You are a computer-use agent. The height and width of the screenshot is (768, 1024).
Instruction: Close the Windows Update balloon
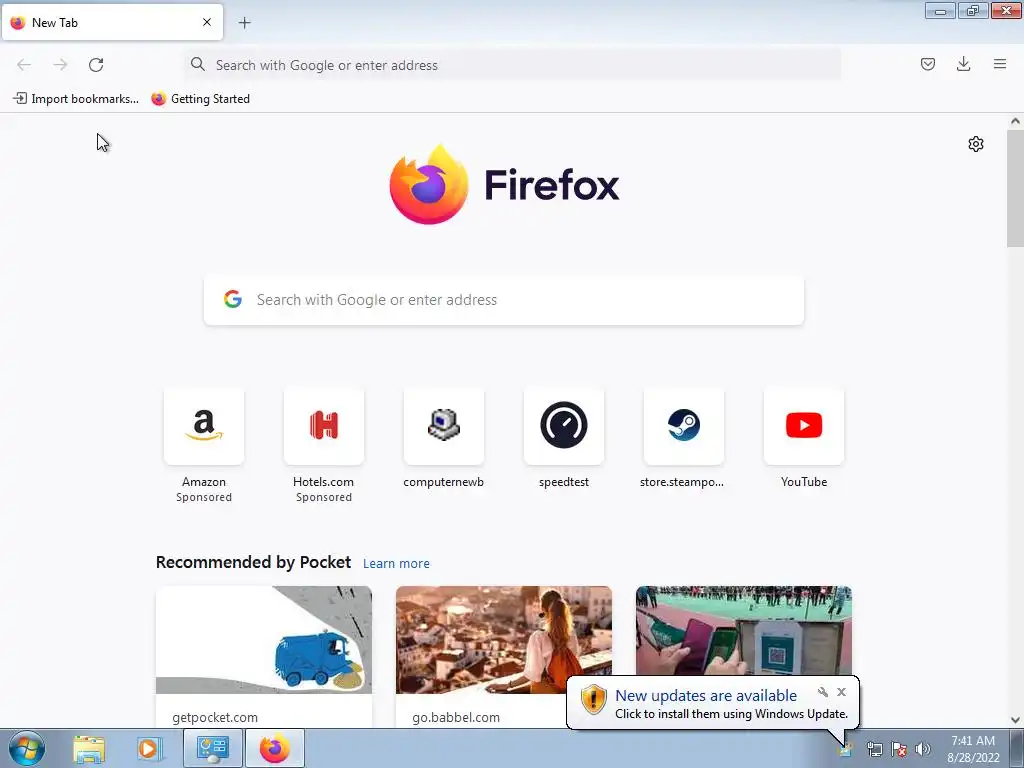click(x=841, y=692)
